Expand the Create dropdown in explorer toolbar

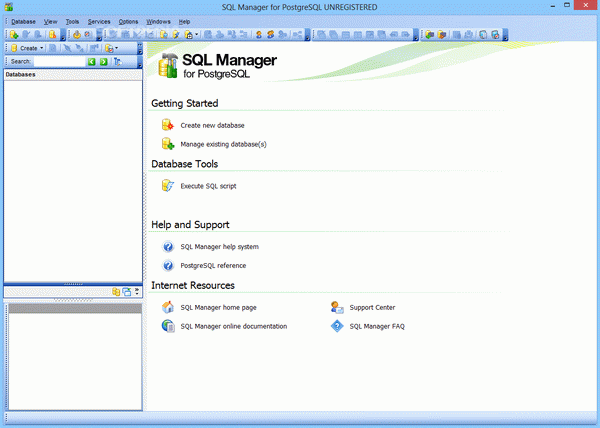[43, 47]
